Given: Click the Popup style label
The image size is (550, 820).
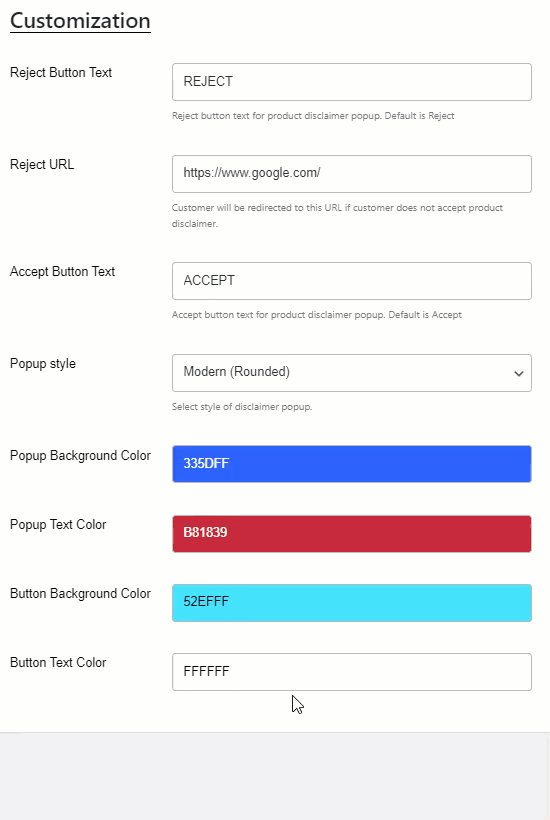Looking at the screenshot, I should [43, 364].
